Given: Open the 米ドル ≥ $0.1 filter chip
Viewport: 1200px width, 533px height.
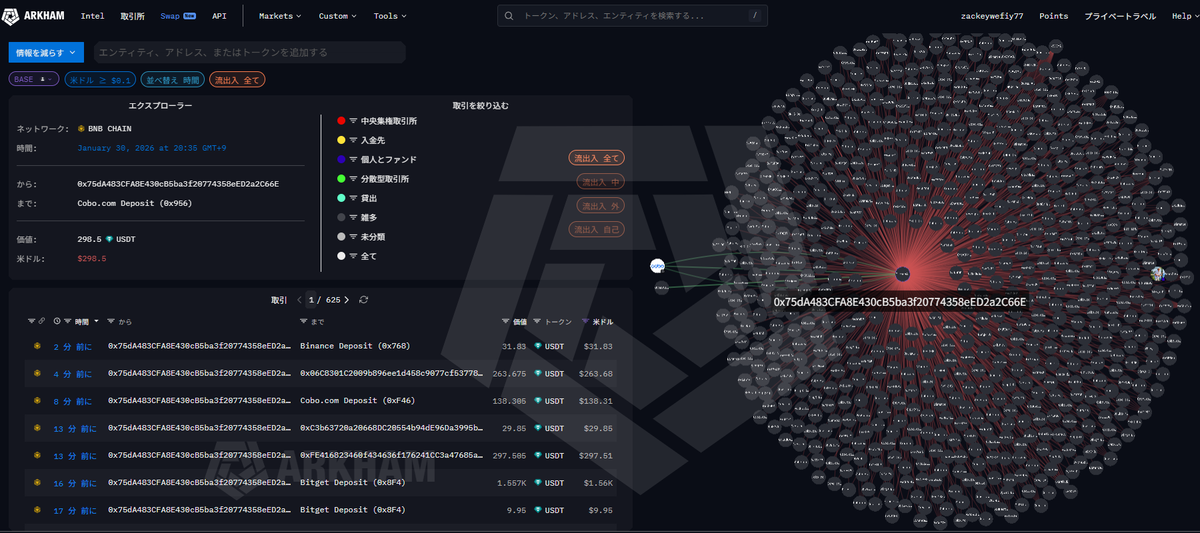Looking at the screenshot, I should pyautogui.click(x=99, y=79).
